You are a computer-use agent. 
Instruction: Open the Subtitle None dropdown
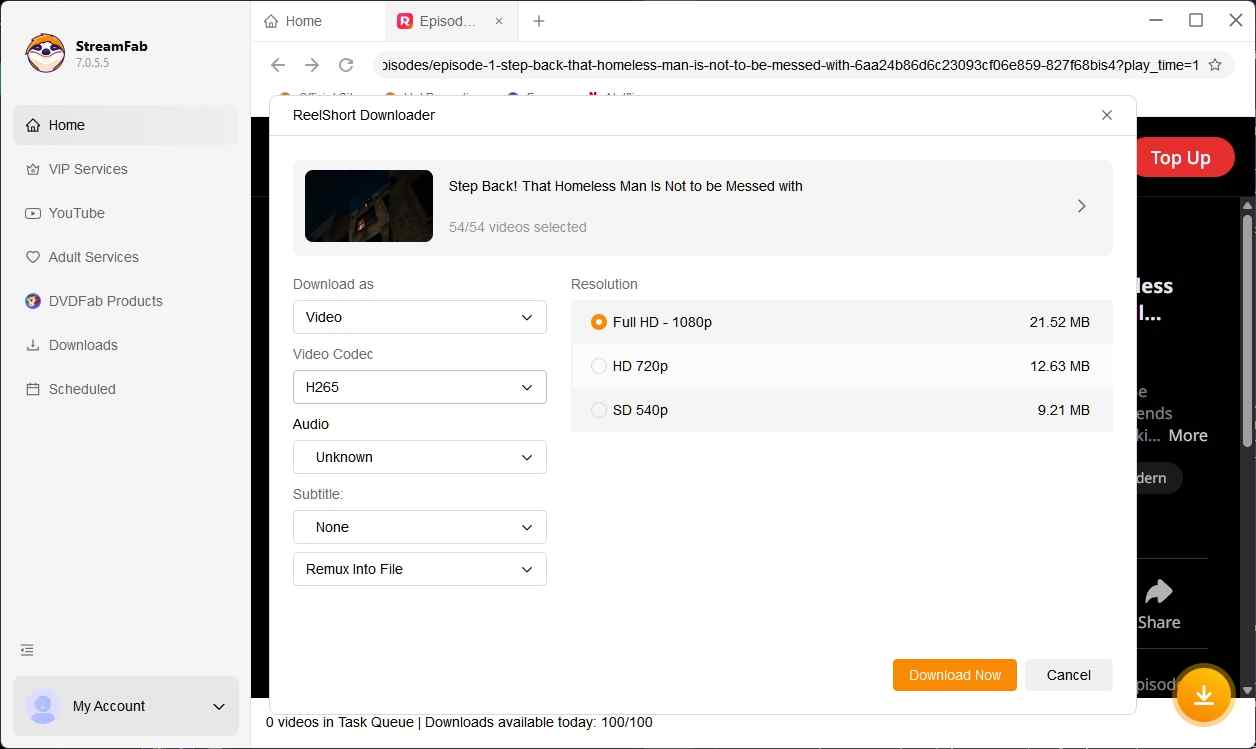420,527
